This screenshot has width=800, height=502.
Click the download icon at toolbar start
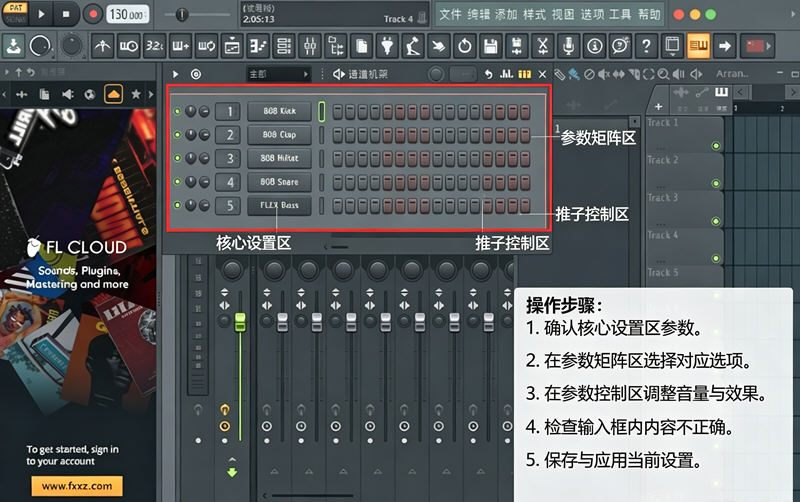pyautogui.click(x=14, y=46)
